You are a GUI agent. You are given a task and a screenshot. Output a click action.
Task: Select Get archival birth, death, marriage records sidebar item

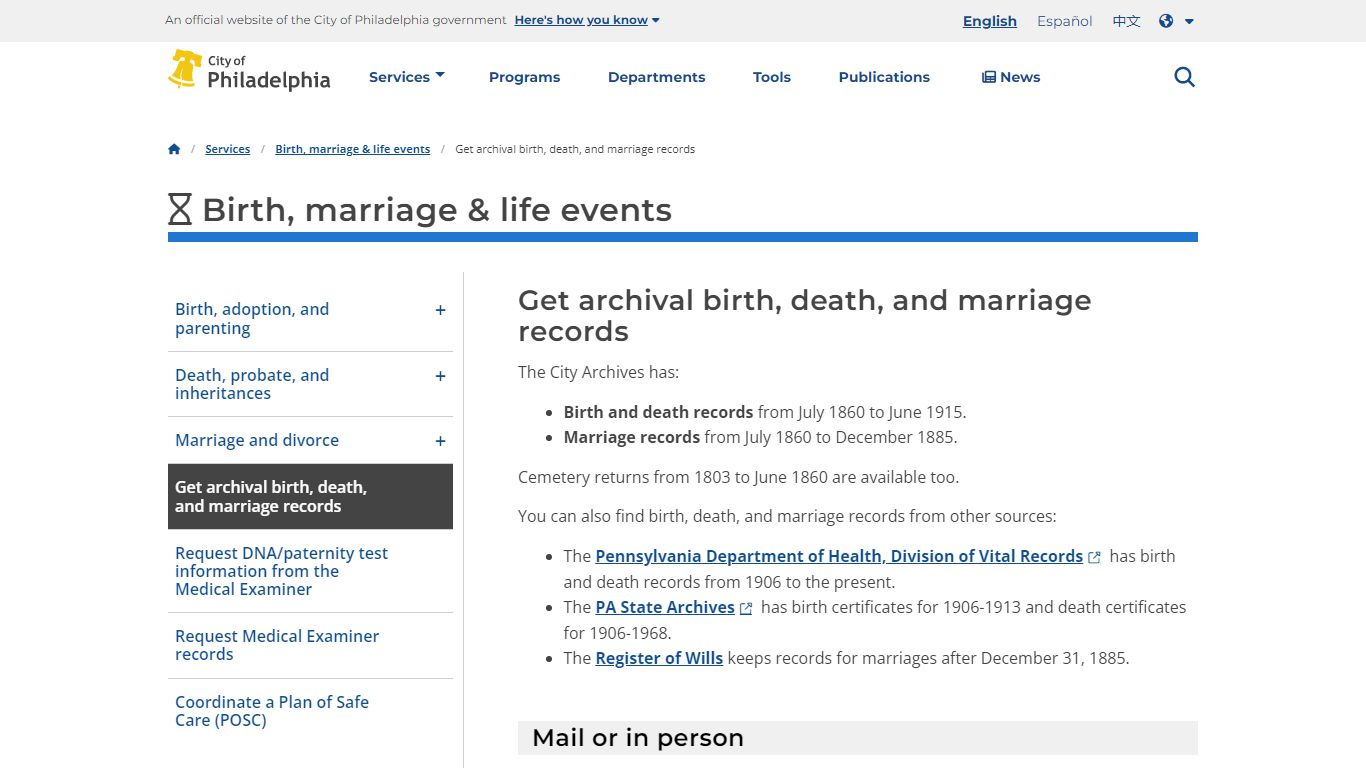310,497
